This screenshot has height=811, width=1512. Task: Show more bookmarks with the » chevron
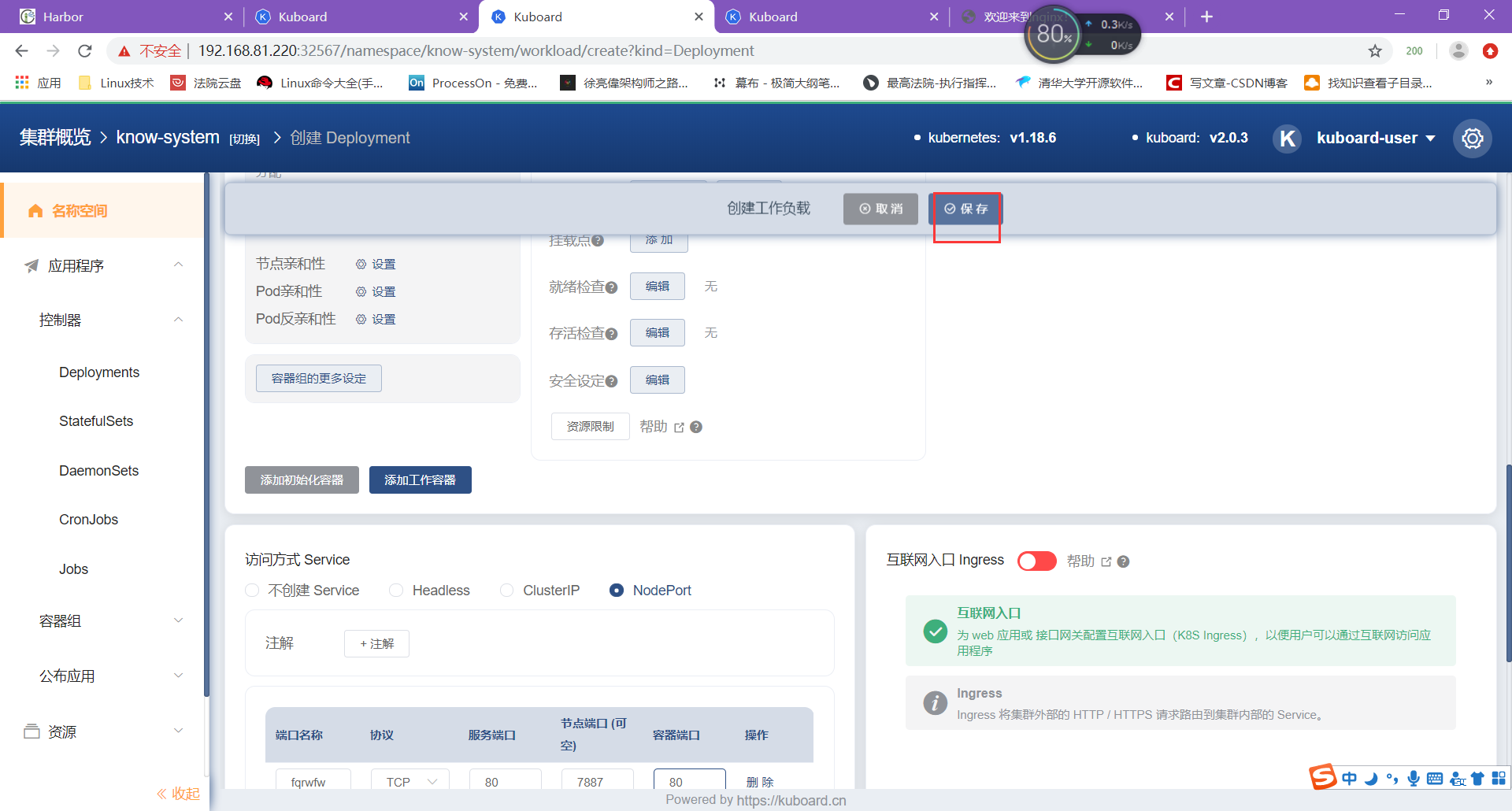point(1488,82)
